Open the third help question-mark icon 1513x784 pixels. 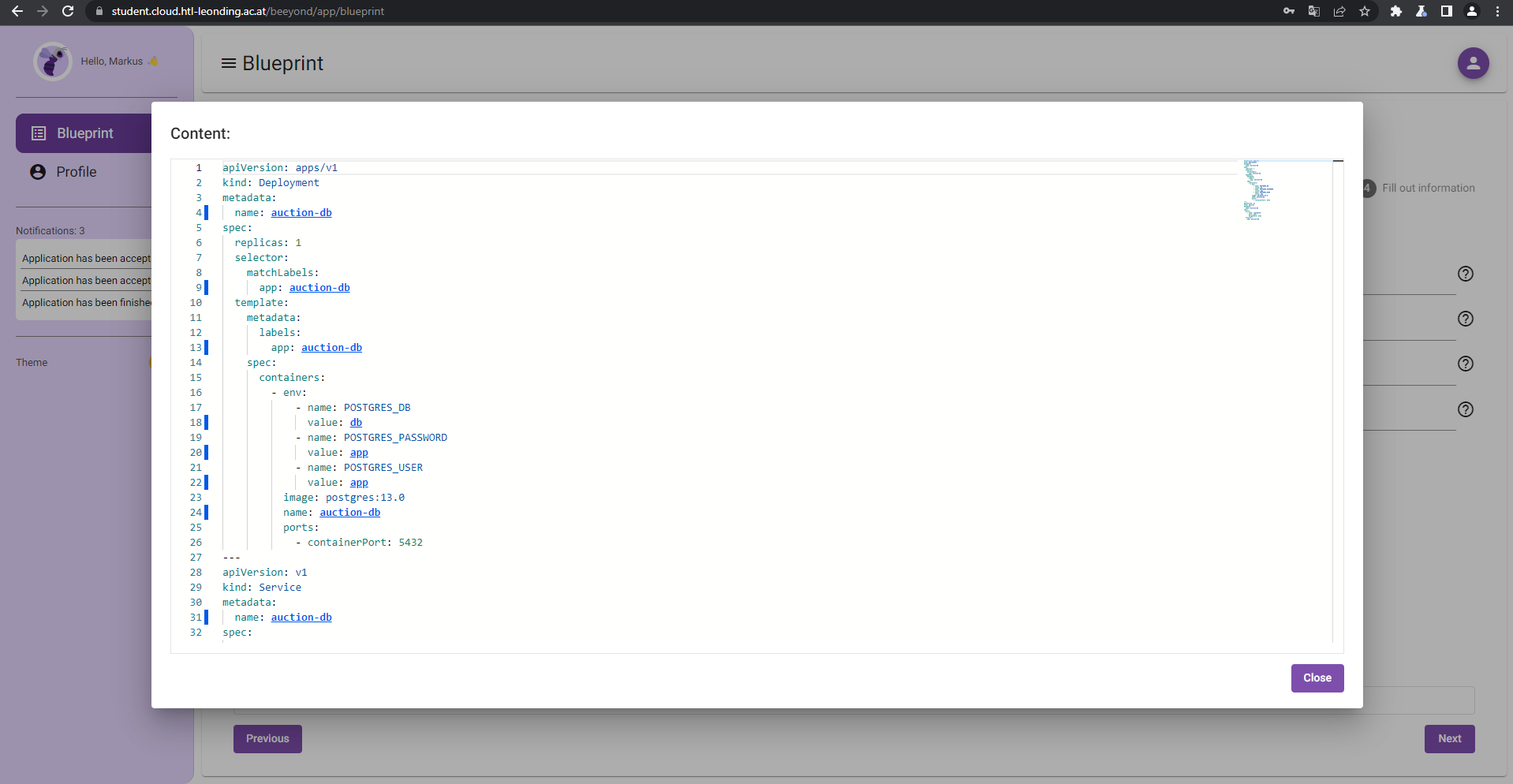pos(1465,364)
